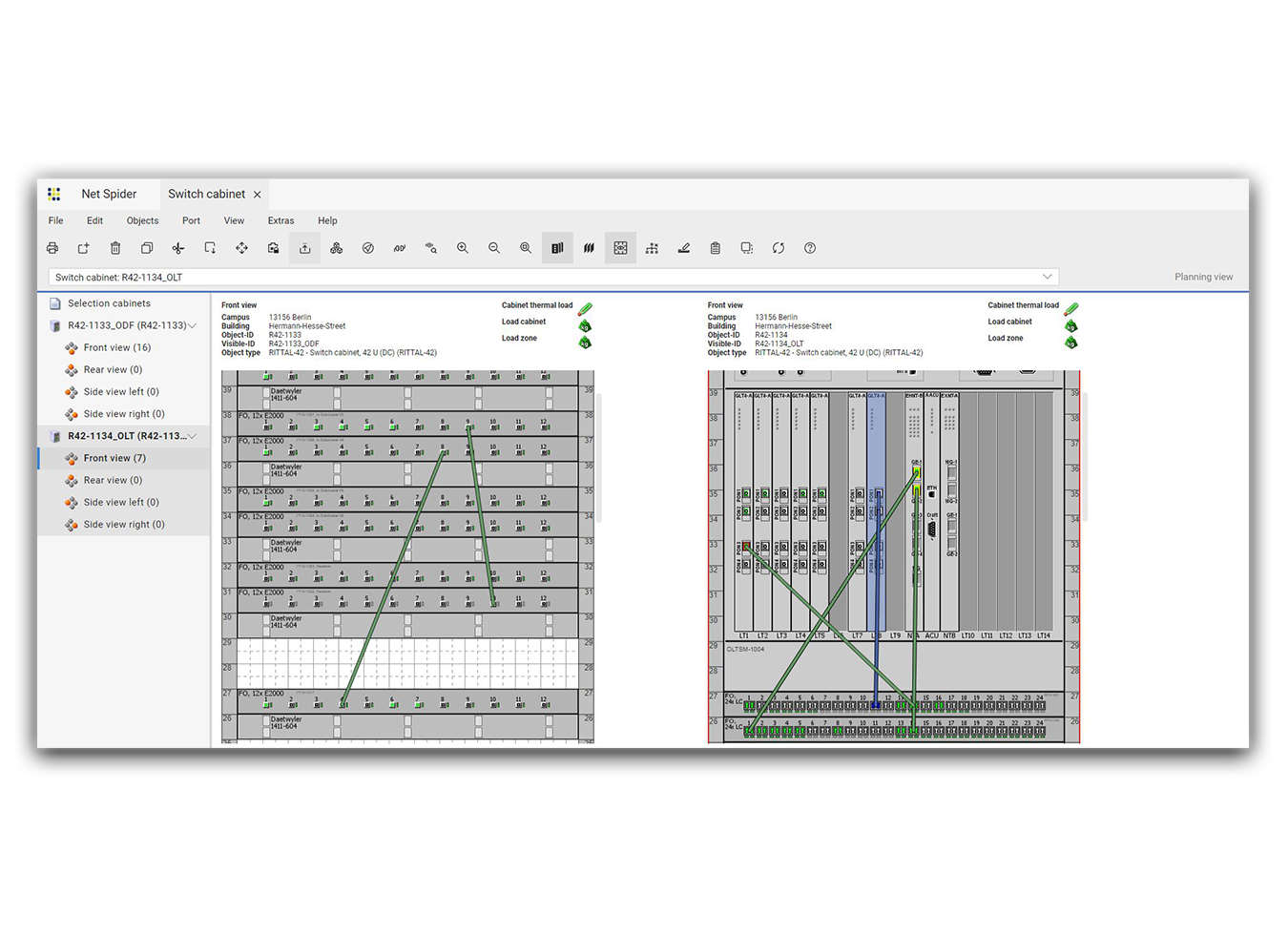Select the Delete trash icon
This screenshot has width=1288, height=935.
(x=114, y=247)
